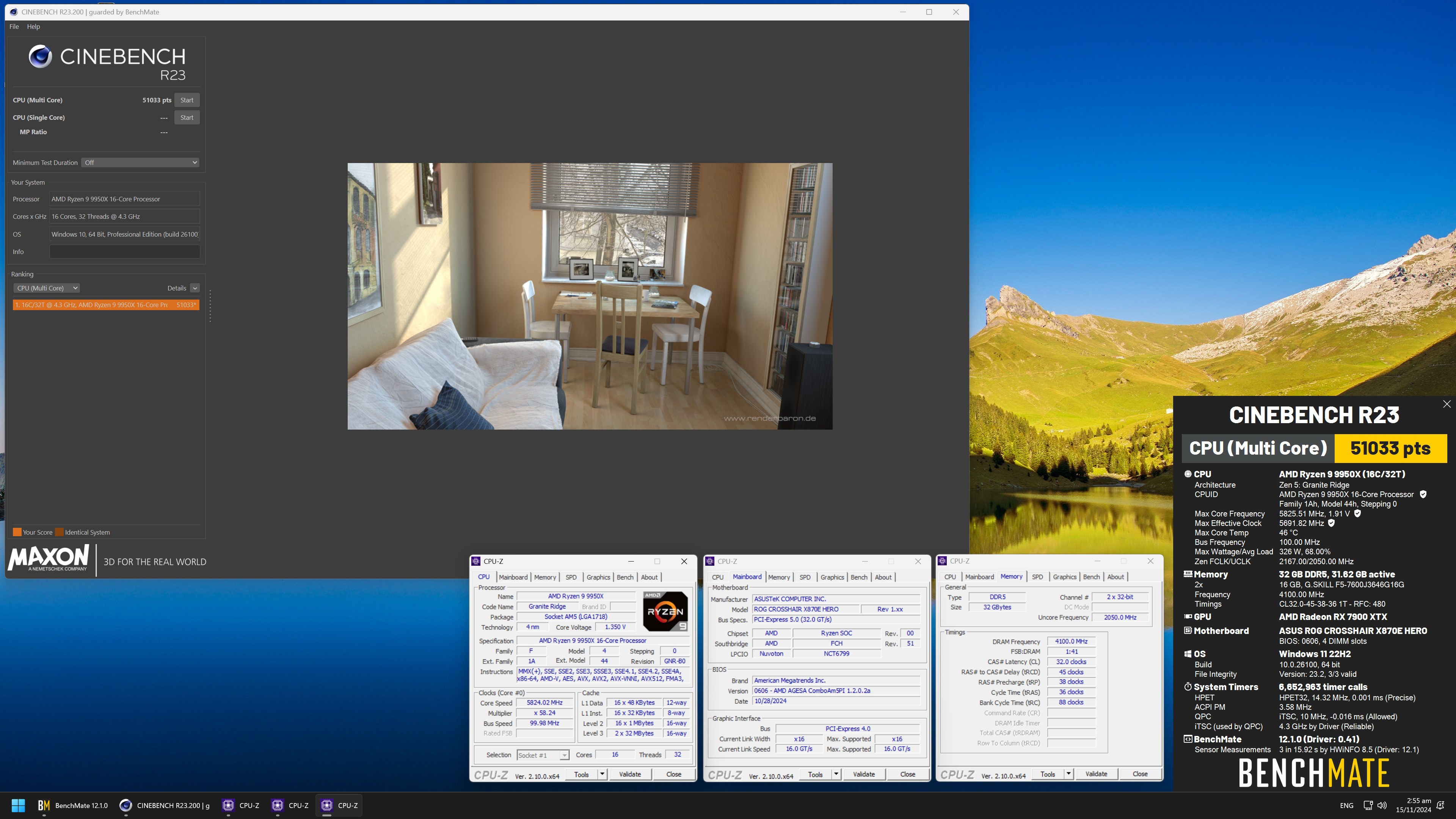Click Tools button in CPU-Z CPU window
1456x819 pixels.
pyautogui.click(x=581, y=775)
